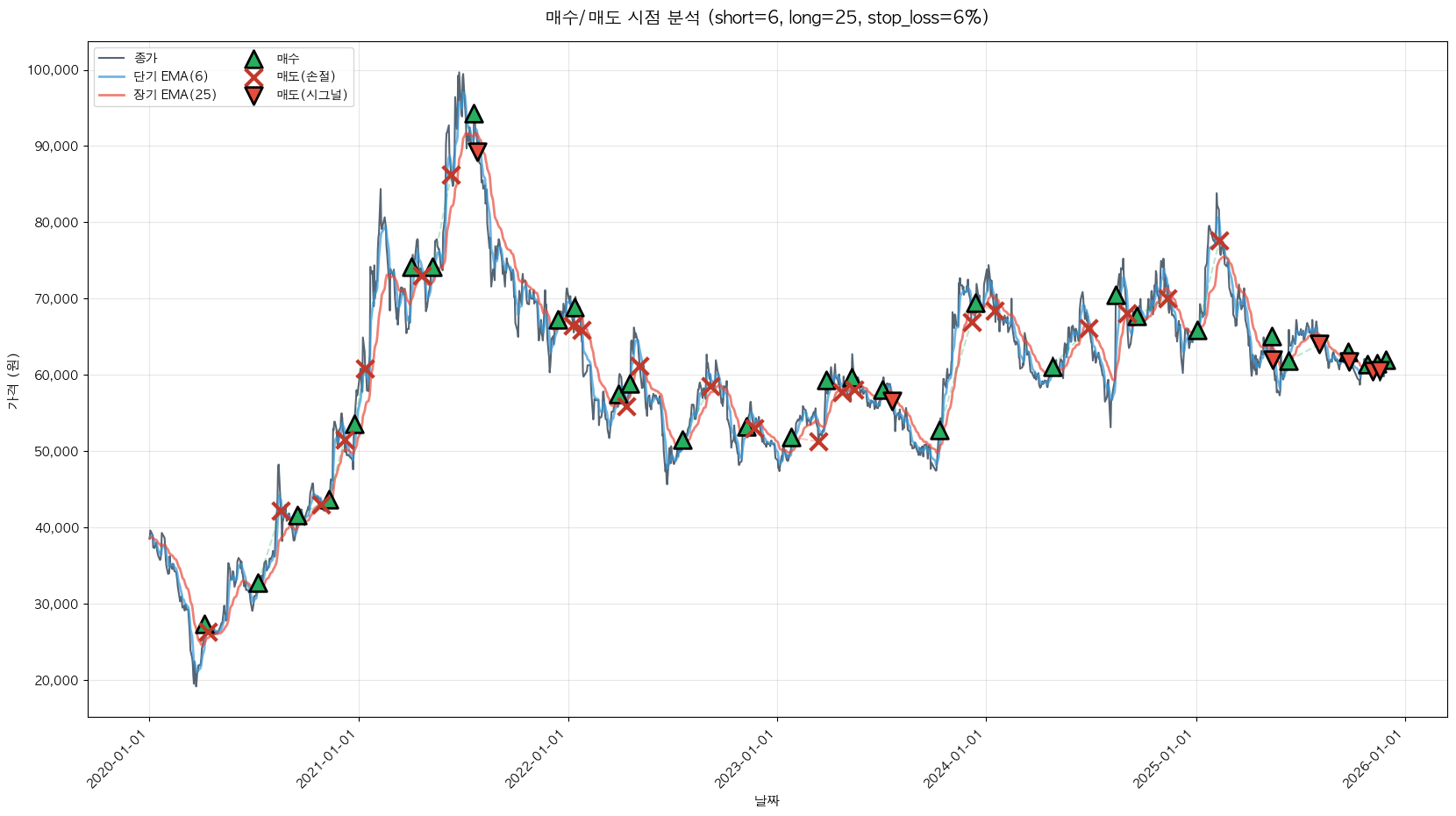The image size is (1456, 816).
Task: Select the sell-signal triangle just below 90,000
Action: click(x=477, y=152)
